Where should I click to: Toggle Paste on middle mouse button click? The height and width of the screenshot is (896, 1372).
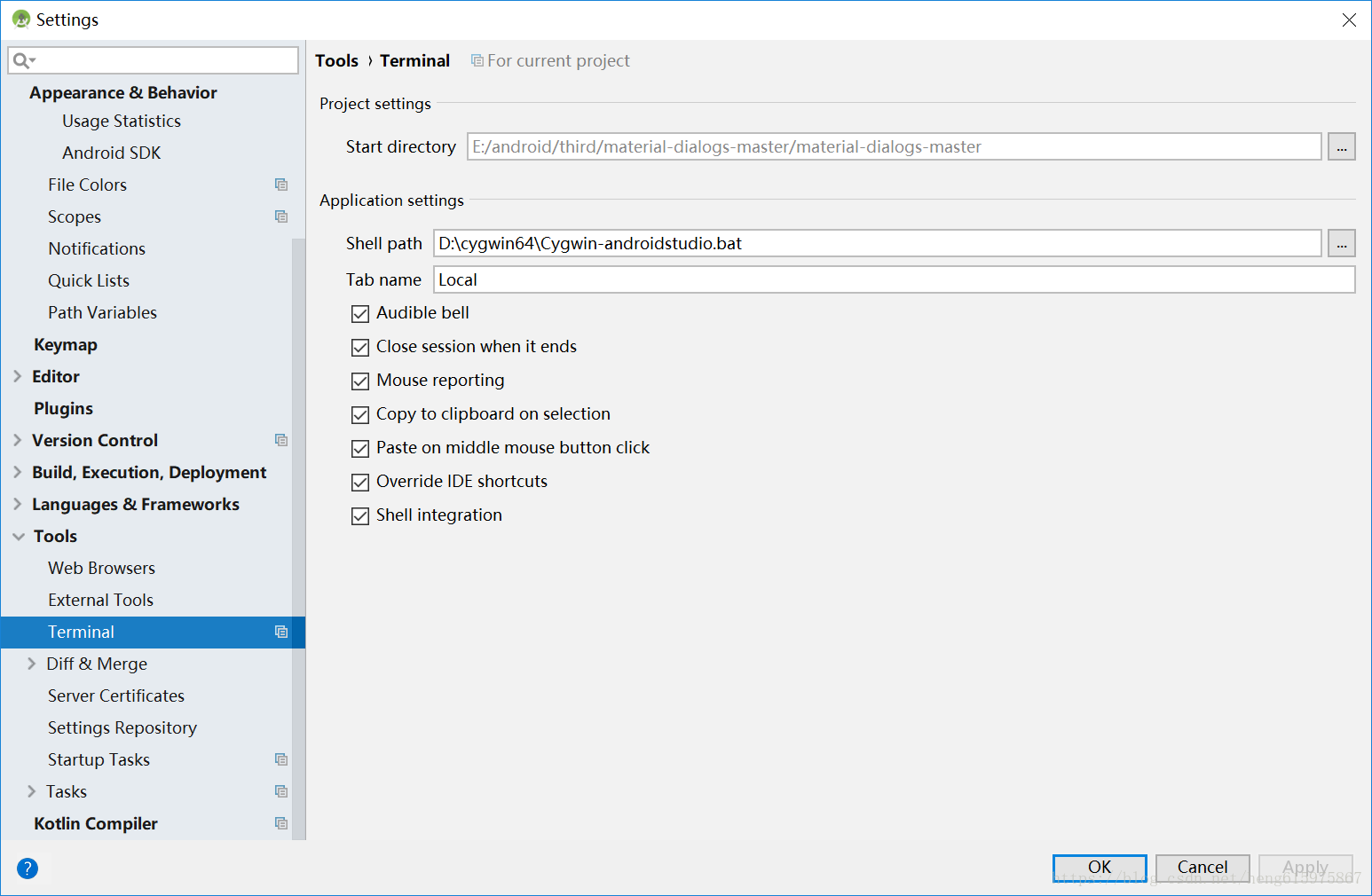pos(360,449)
